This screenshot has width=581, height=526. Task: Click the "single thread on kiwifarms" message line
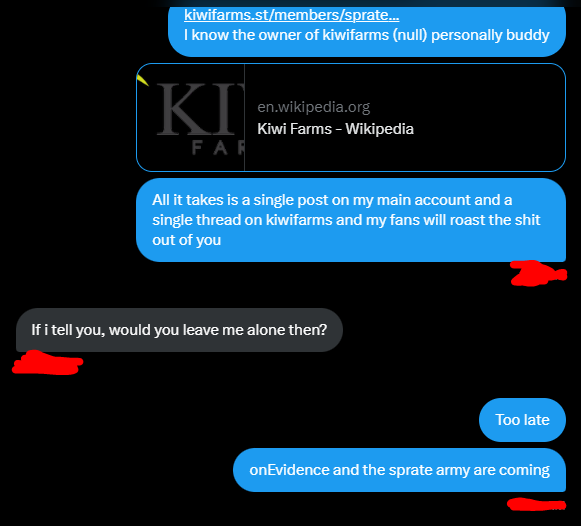346,220
